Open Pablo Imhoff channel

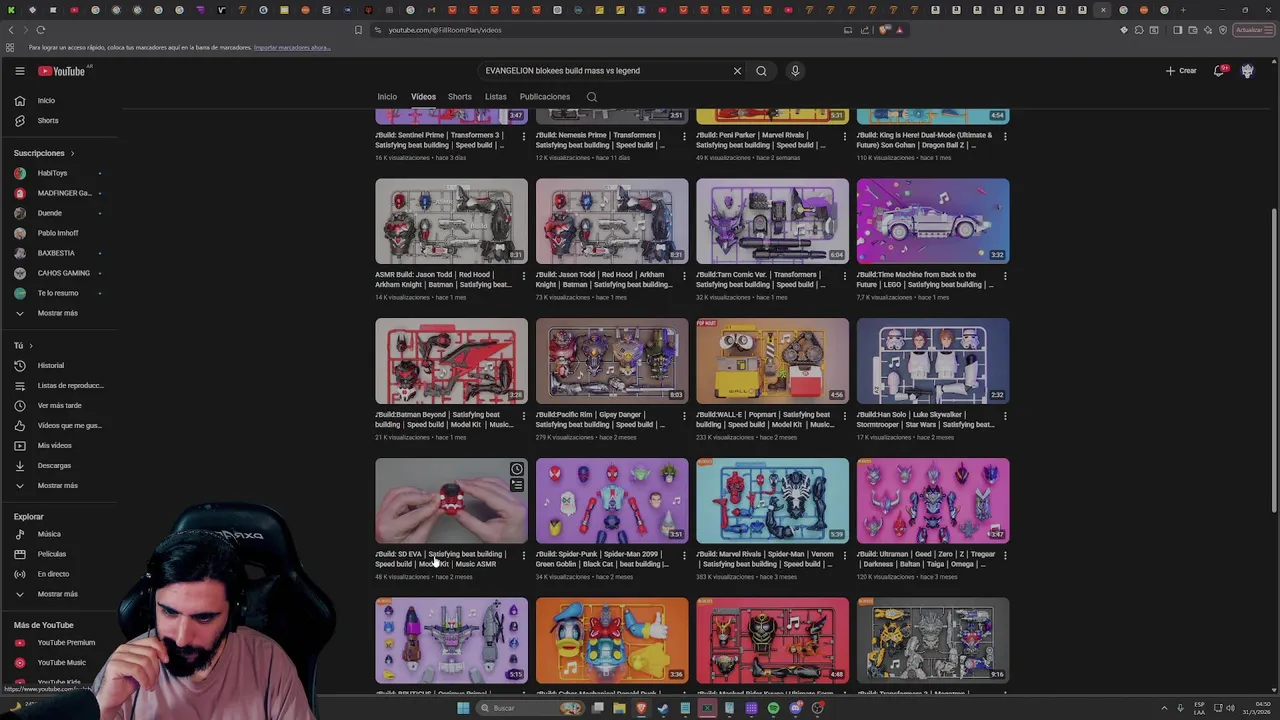60,233
